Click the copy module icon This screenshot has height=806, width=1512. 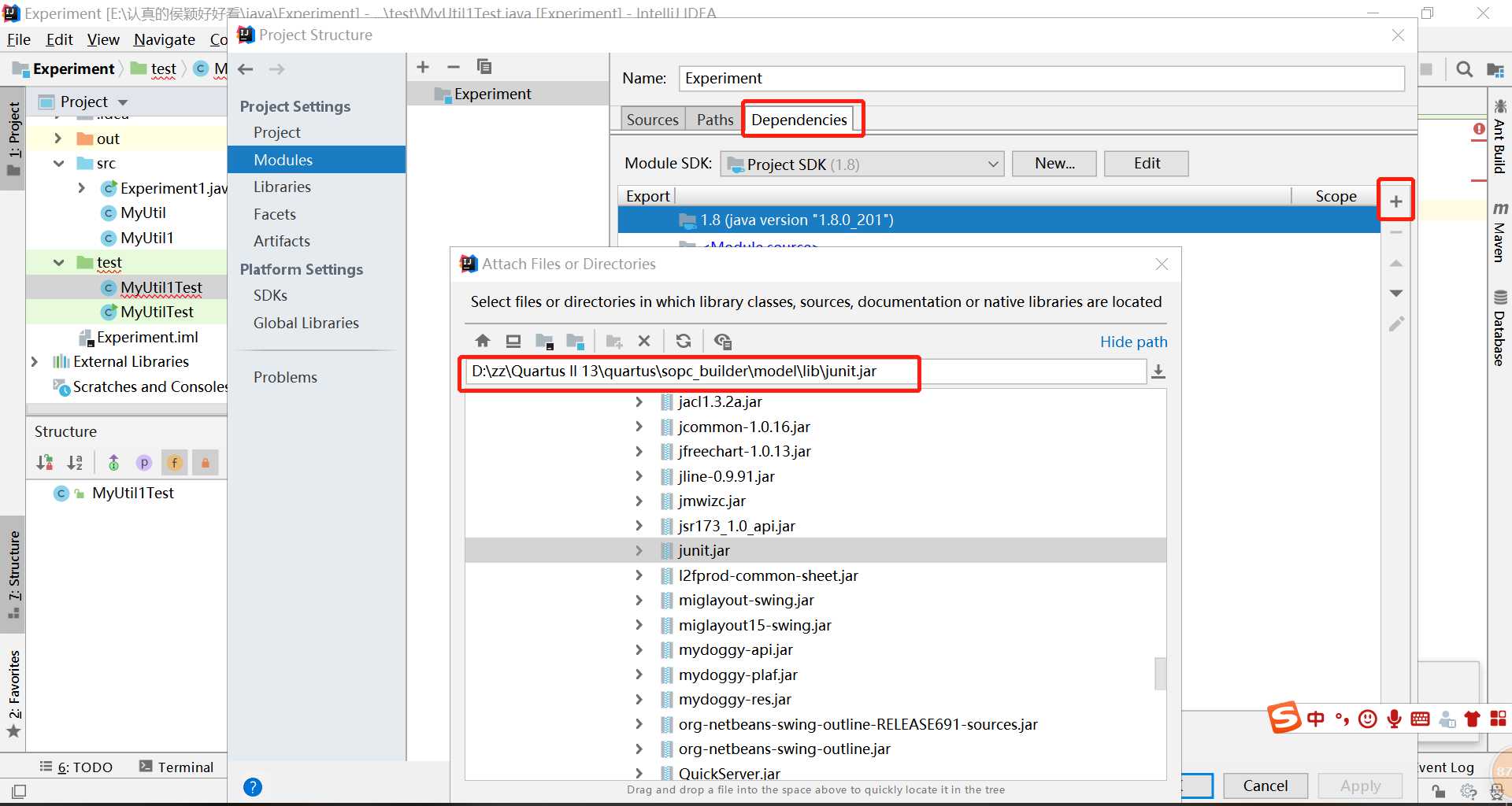(x=484, y=67)
